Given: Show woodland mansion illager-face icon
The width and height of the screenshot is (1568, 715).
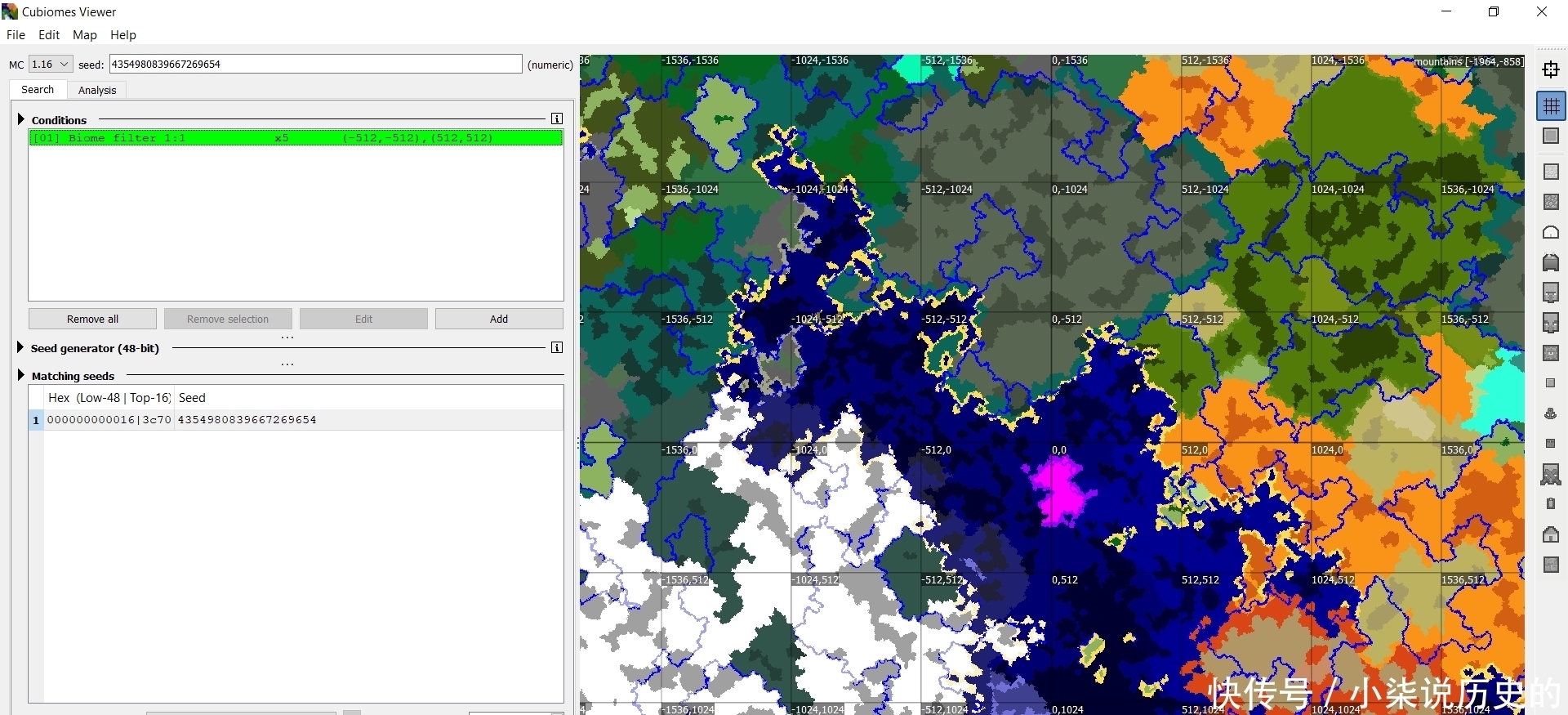Looking at the screenshot, I should 1551,323.
